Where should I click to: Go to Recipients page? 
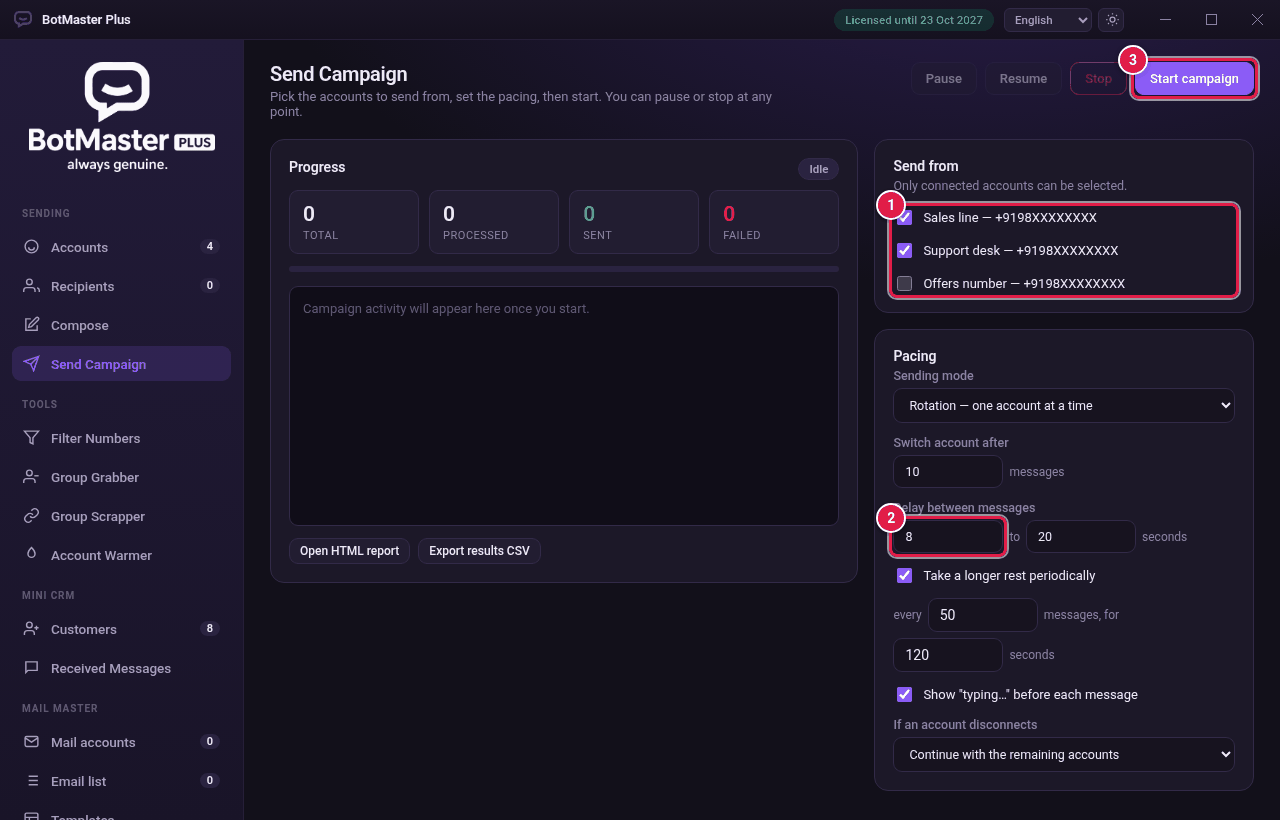[x=121, y=286]
